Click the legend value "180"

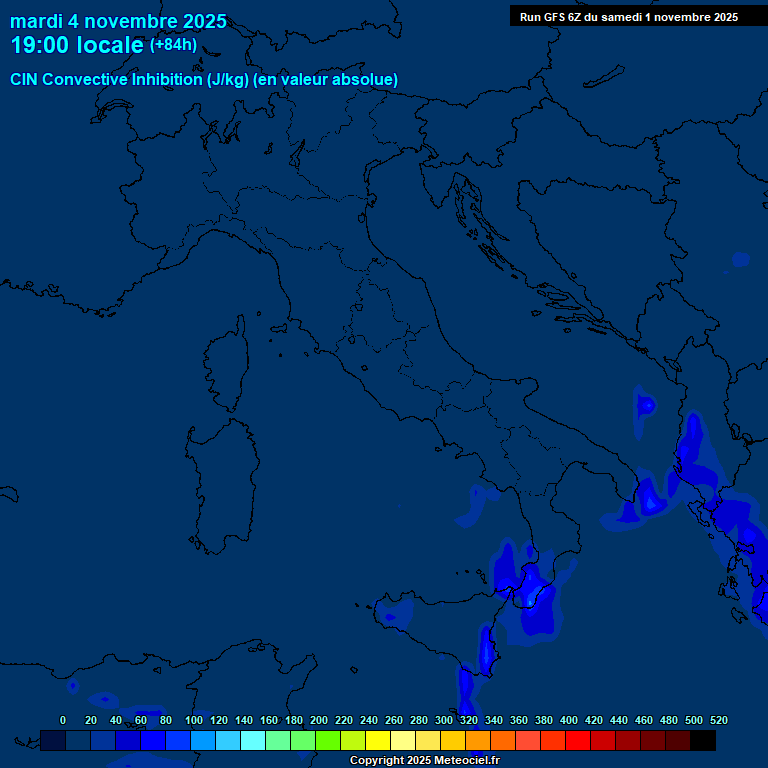tap(293, 720)
